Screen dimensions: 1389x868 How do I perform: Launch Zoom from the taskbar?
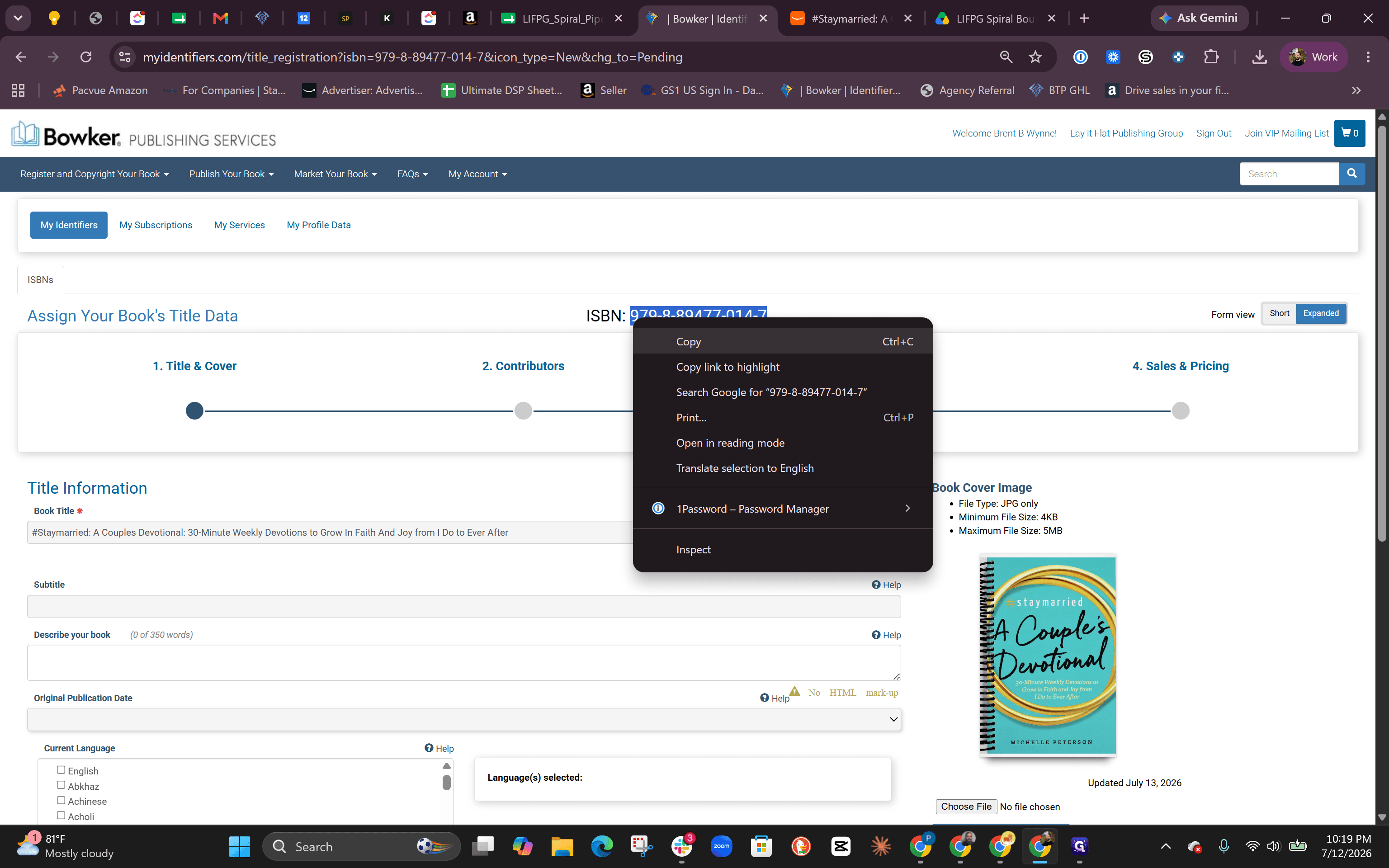click(x=722, y=846)
